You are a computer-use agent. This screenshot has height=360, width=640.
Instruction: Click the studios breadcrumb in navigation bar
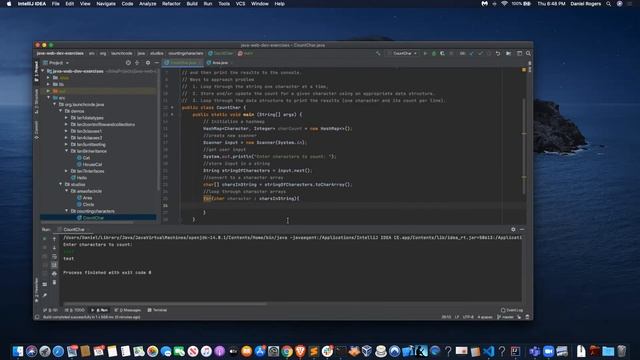pos(156,53)
